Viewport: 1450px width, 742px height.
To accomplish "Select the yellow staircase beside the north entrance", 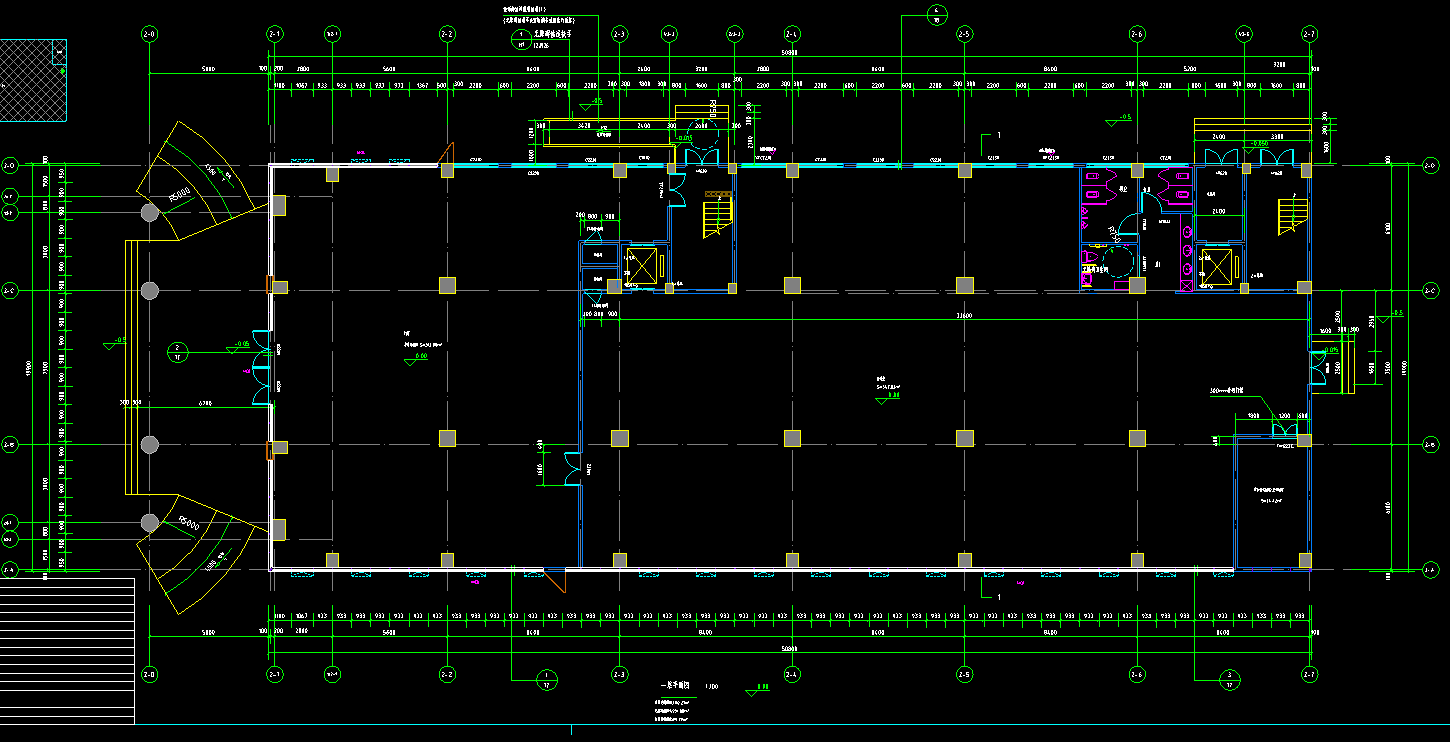I will coord(717,218).
